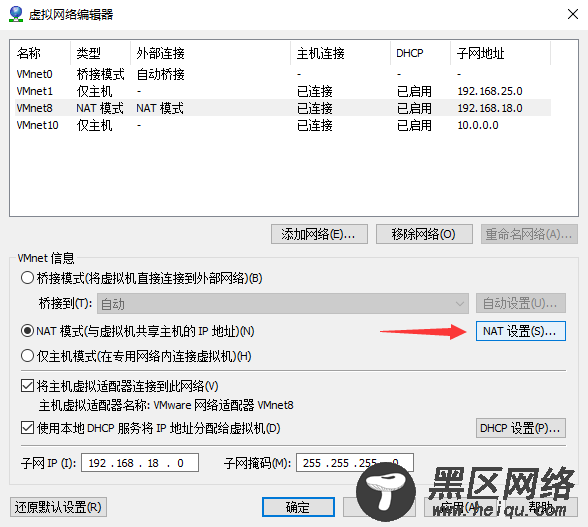Select the VMnet0 row
The height and width of the screenshot is (527, 588).
click(x=283, y=74)
